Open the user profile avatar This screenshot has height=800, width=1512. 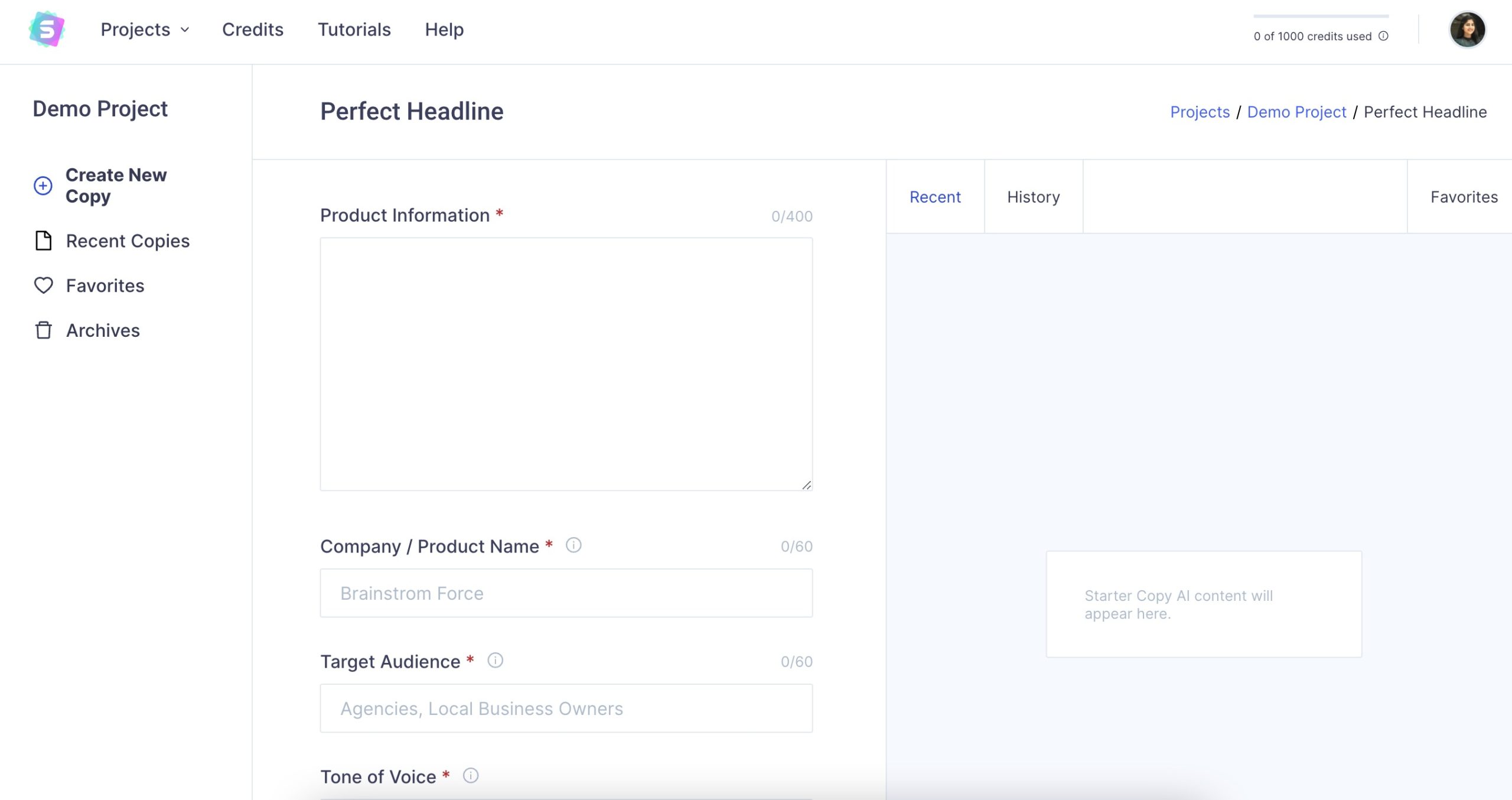pos(1467,30)
